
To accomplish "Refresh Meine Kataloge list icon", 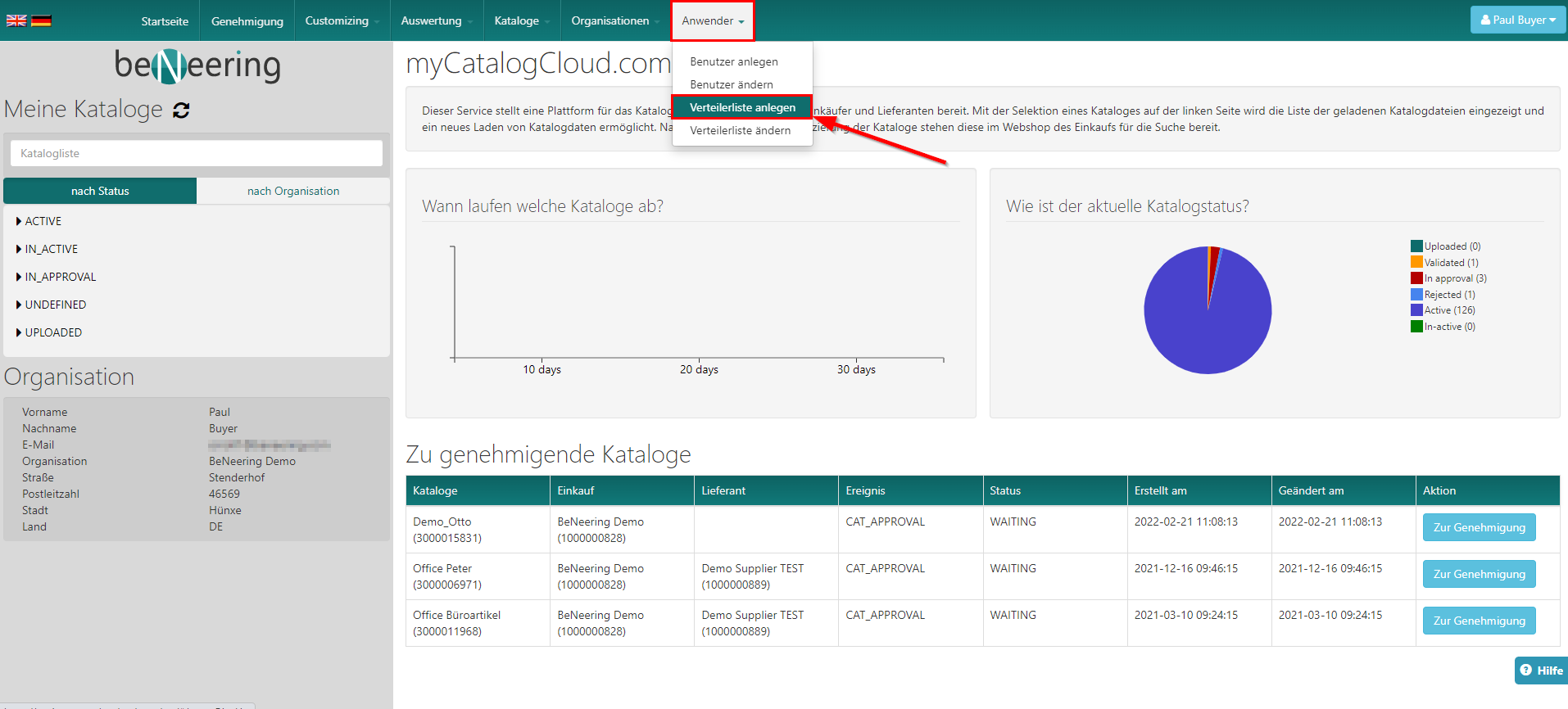I will pyautogui.click(x=181, y=110).
